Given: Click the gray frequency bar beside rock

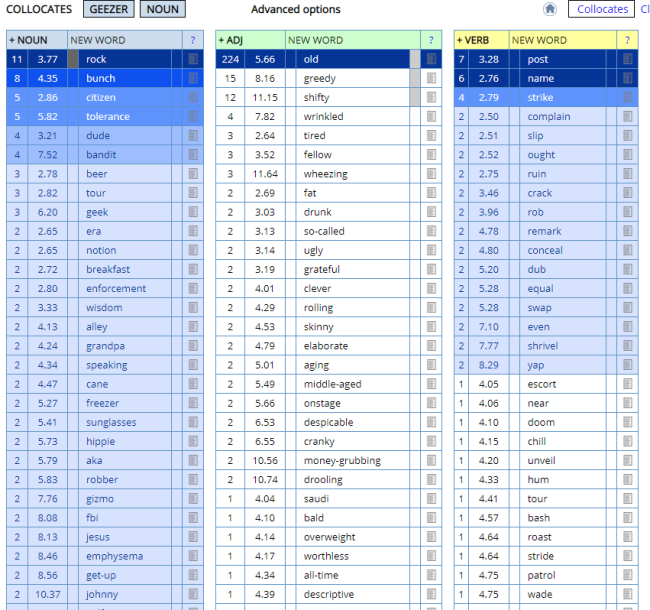Looking at the screenshot, I should click(73, 59).
